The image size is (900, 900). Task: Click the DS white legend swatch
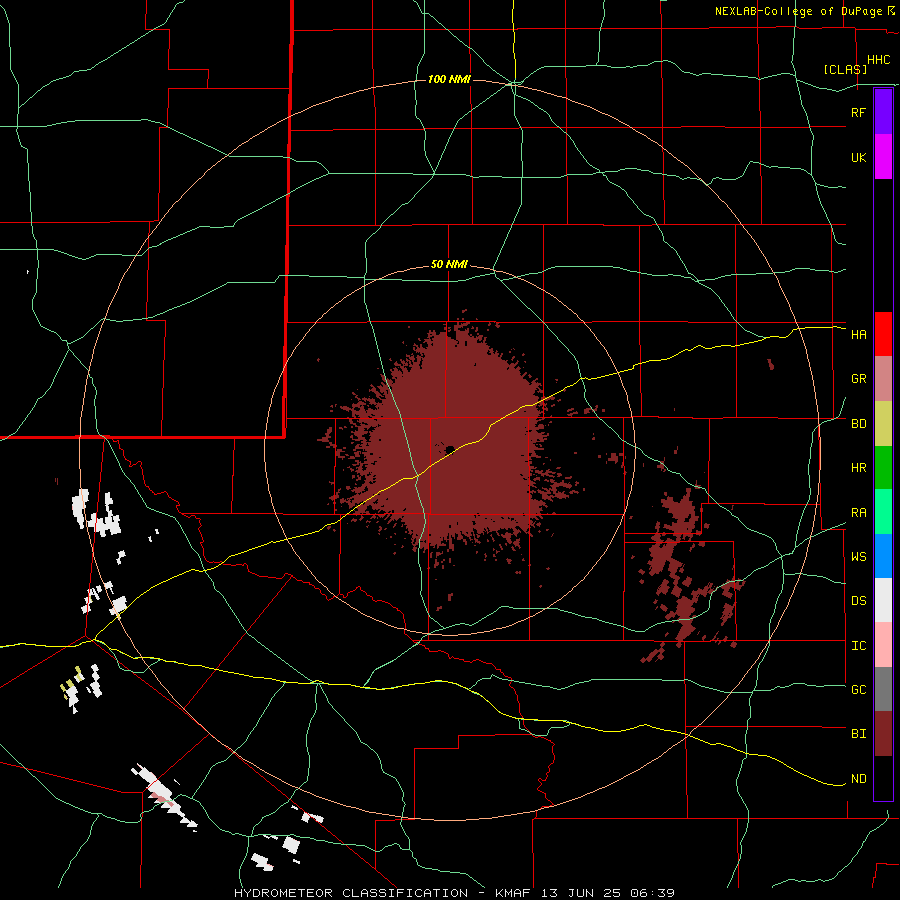pos(883,600)
